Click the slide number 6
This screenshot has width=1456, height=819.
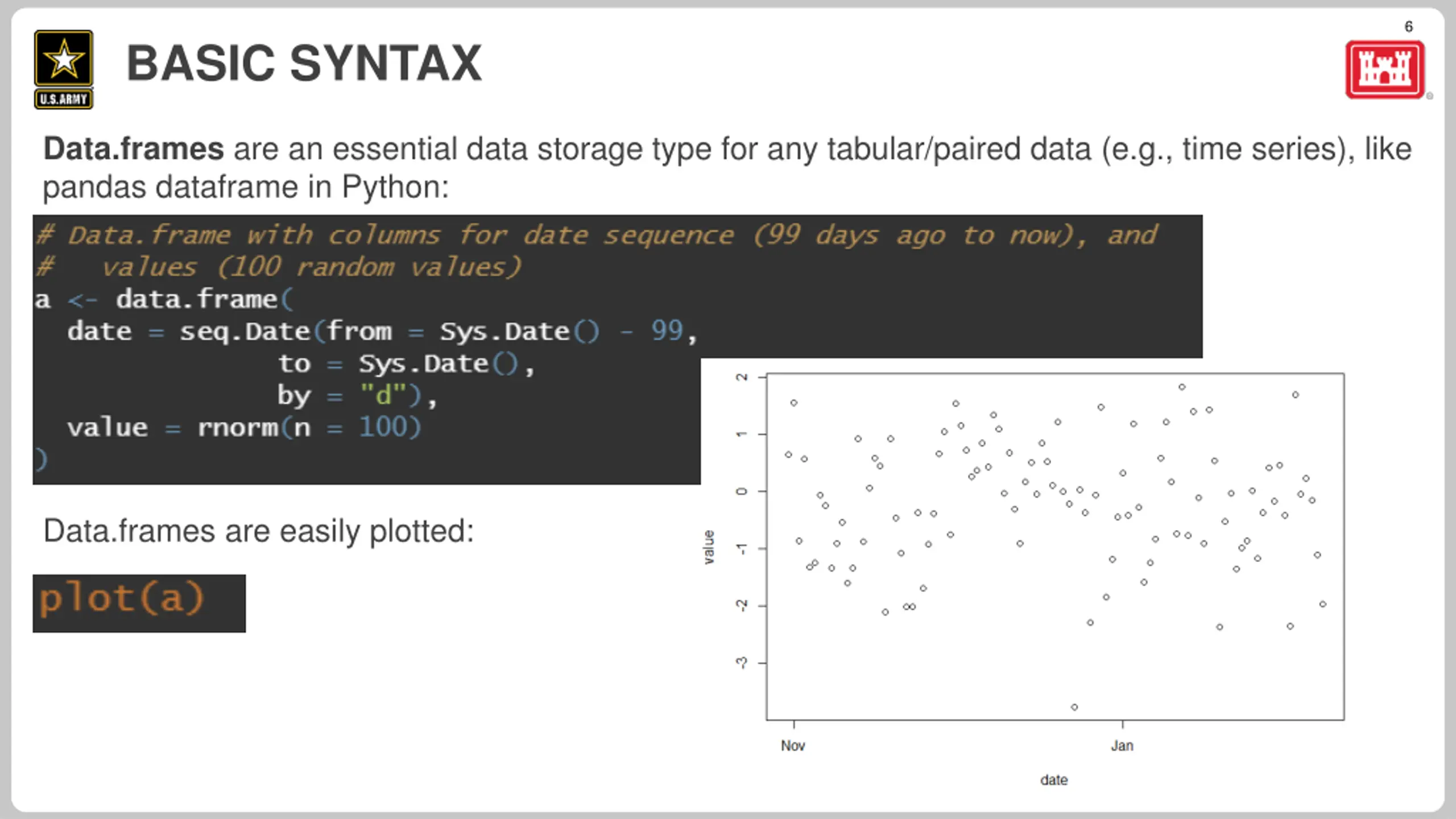(1409, 27)
